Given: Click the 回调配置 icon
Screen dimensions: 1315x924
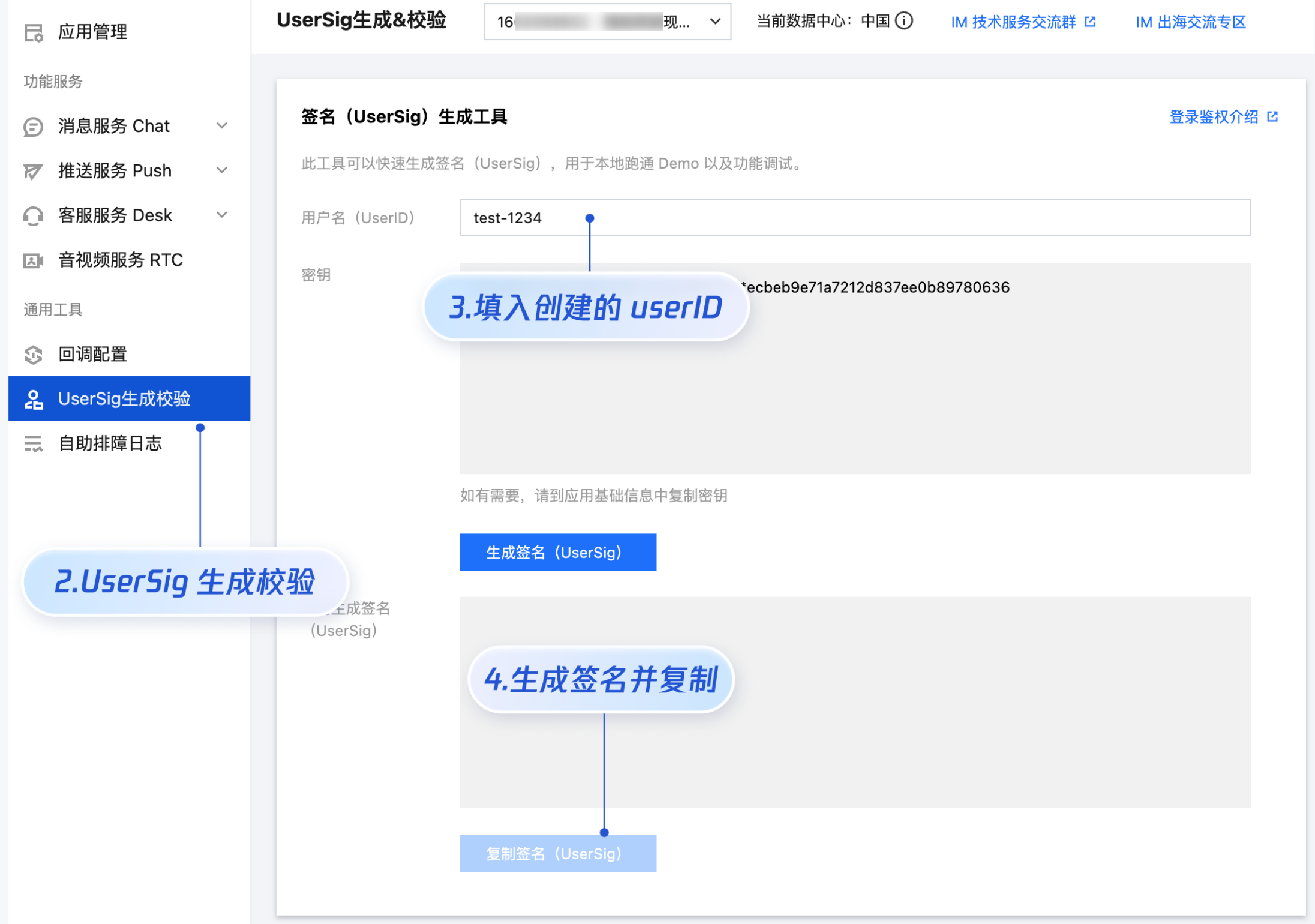Looking at the screenshot, I should coord(34,355).
